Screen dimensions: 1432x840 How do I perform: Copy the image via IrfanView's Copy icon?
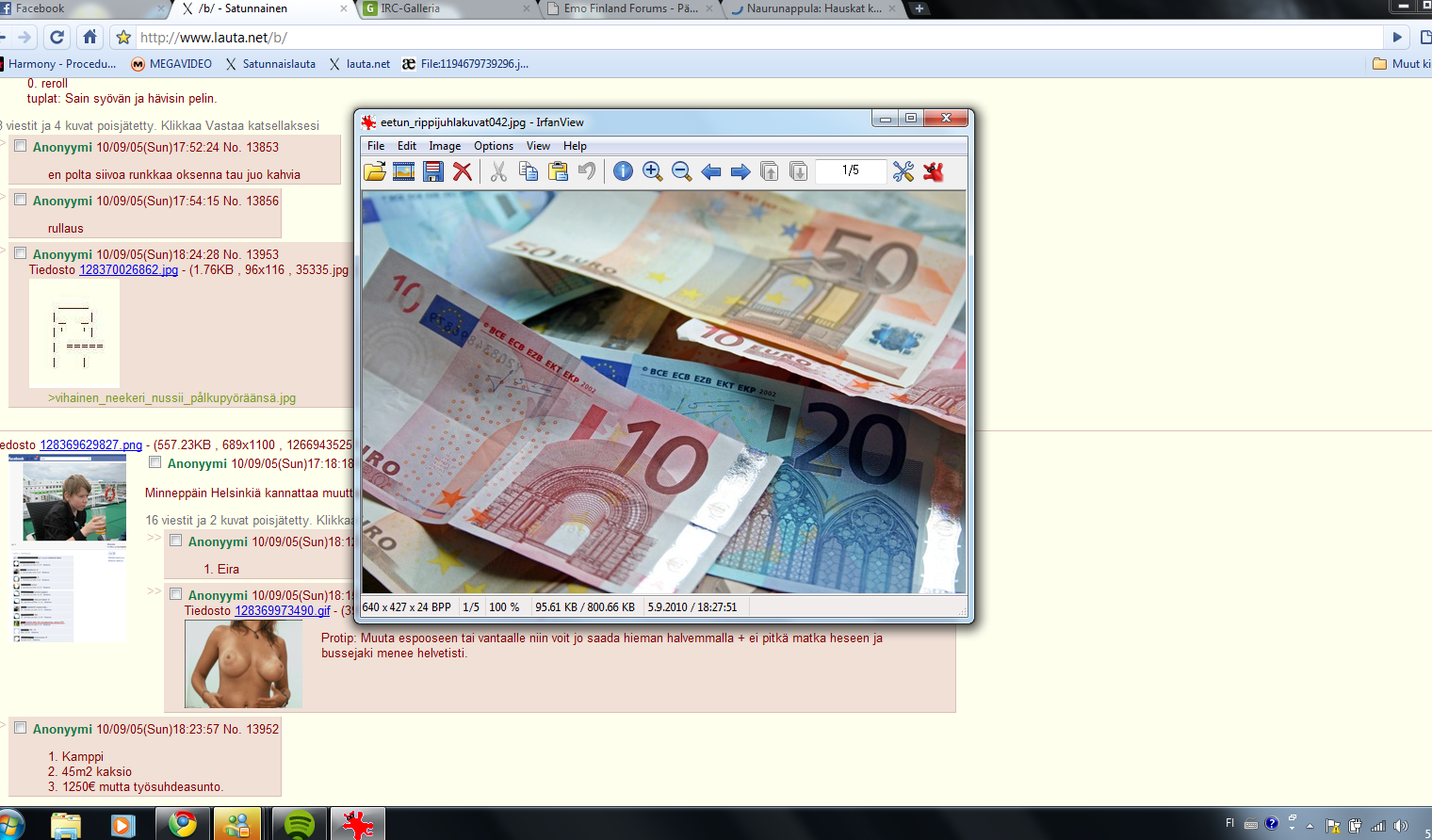click(x=529, y=171)
